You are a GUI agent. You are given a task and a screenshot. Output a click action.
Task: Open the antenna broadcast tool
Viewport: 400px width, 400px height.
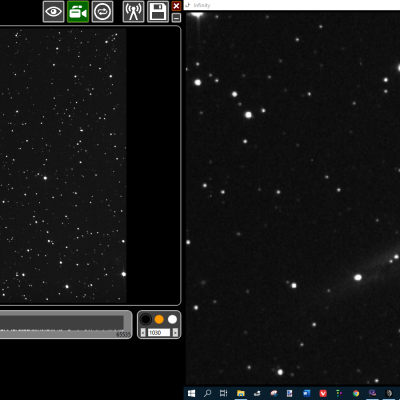(x=134, y=12)
